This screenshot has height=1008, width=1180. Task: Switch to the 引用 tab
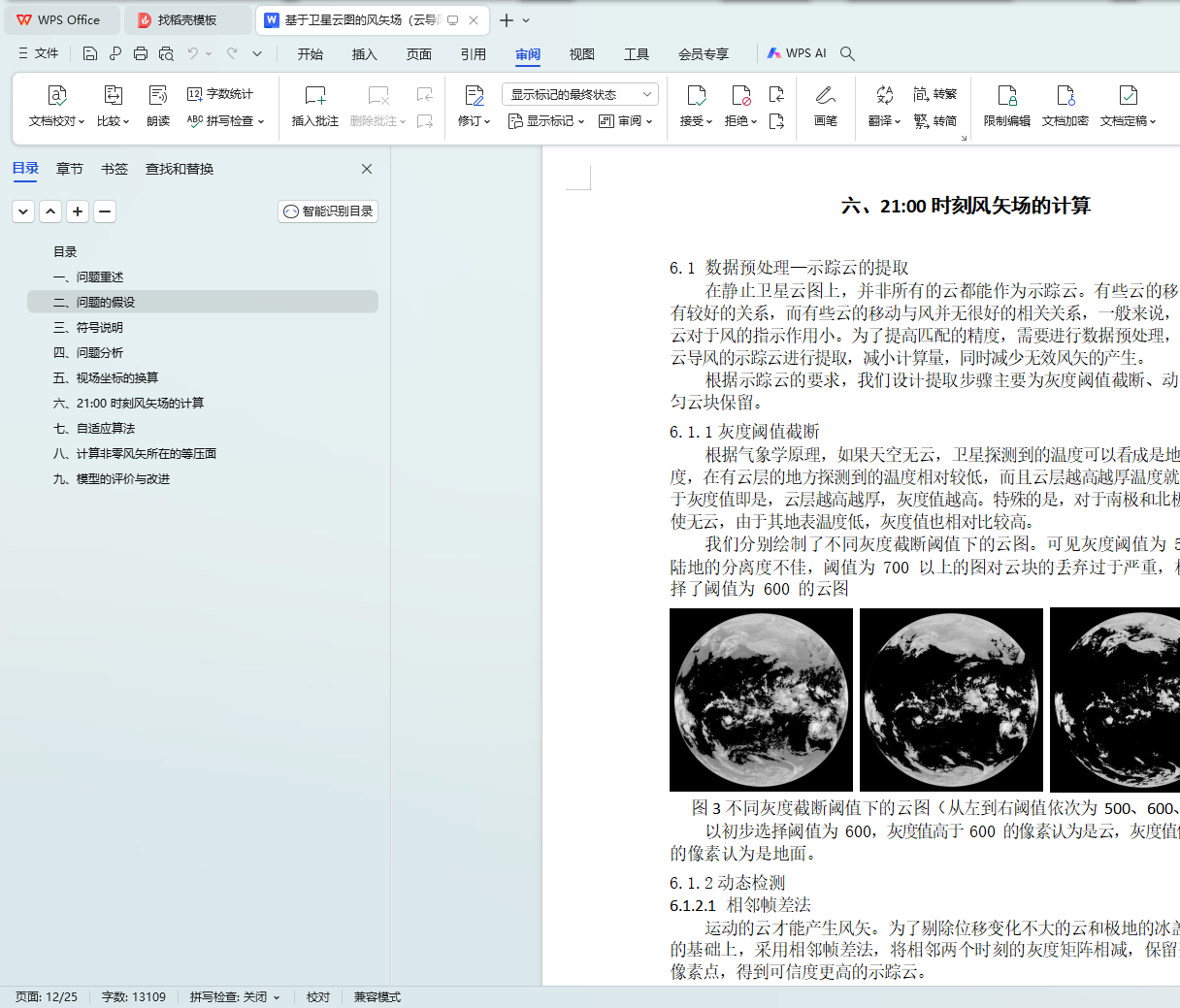(474, 54)
